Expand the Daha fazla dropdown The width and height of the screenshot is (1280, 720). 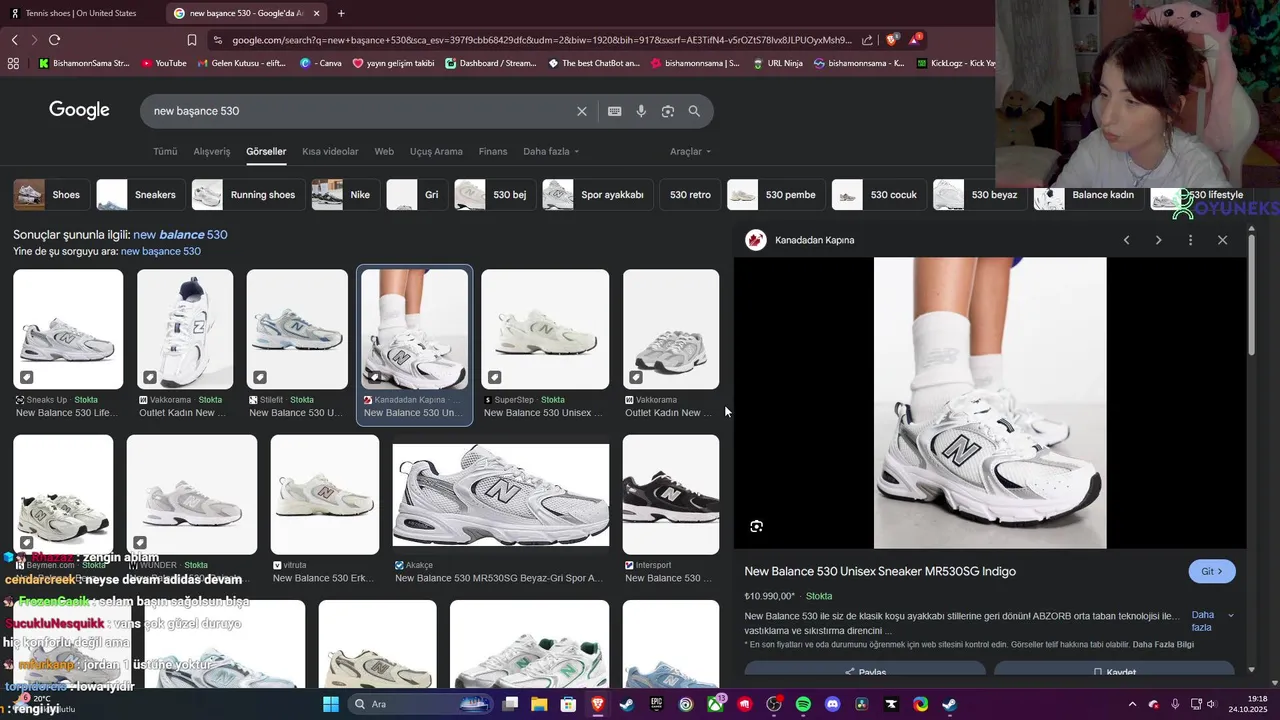pyautogui.click(x=551, y=152)
